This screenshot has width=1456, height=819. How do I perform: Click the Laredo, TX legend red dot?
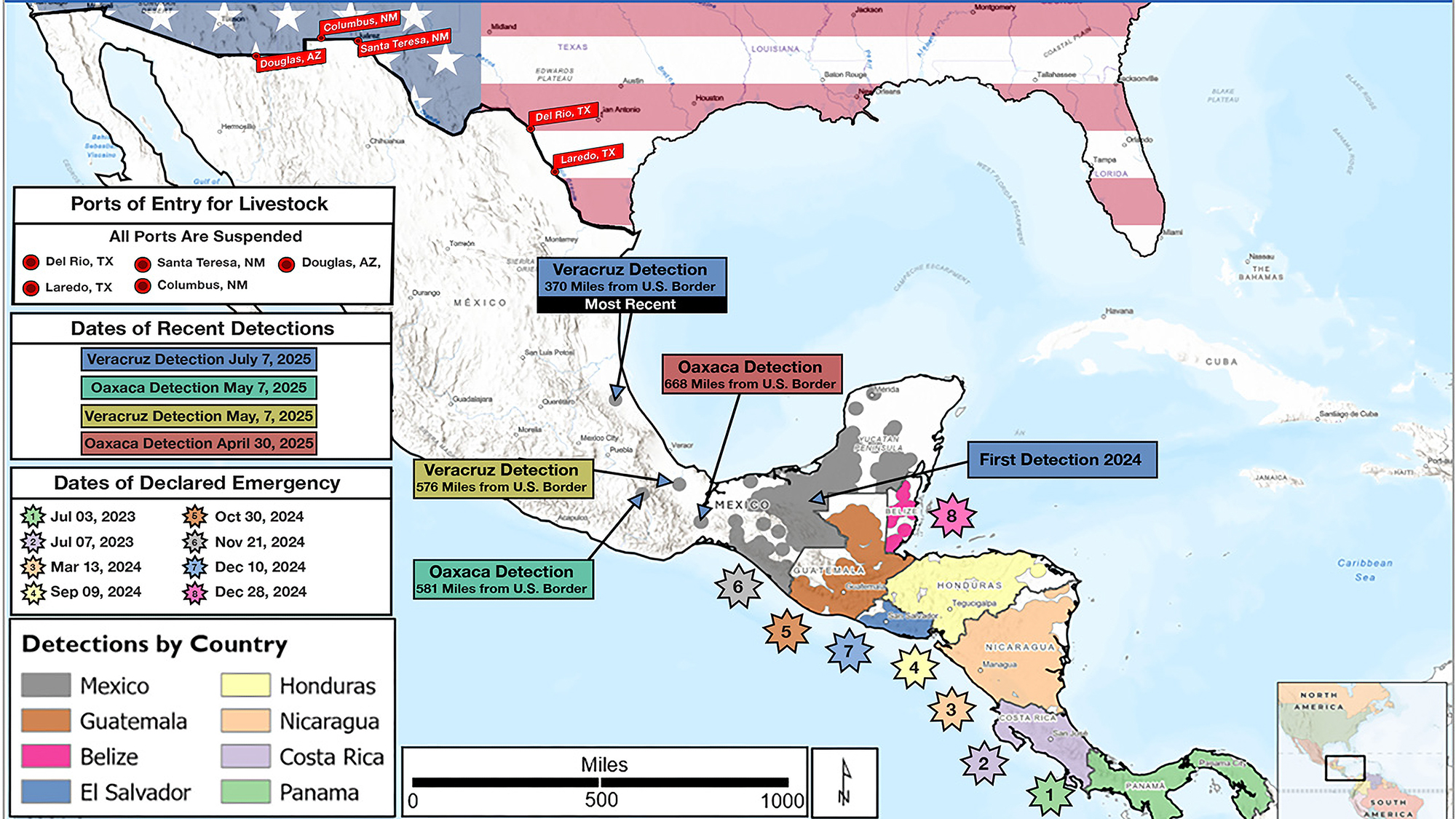tap(31, 288)
